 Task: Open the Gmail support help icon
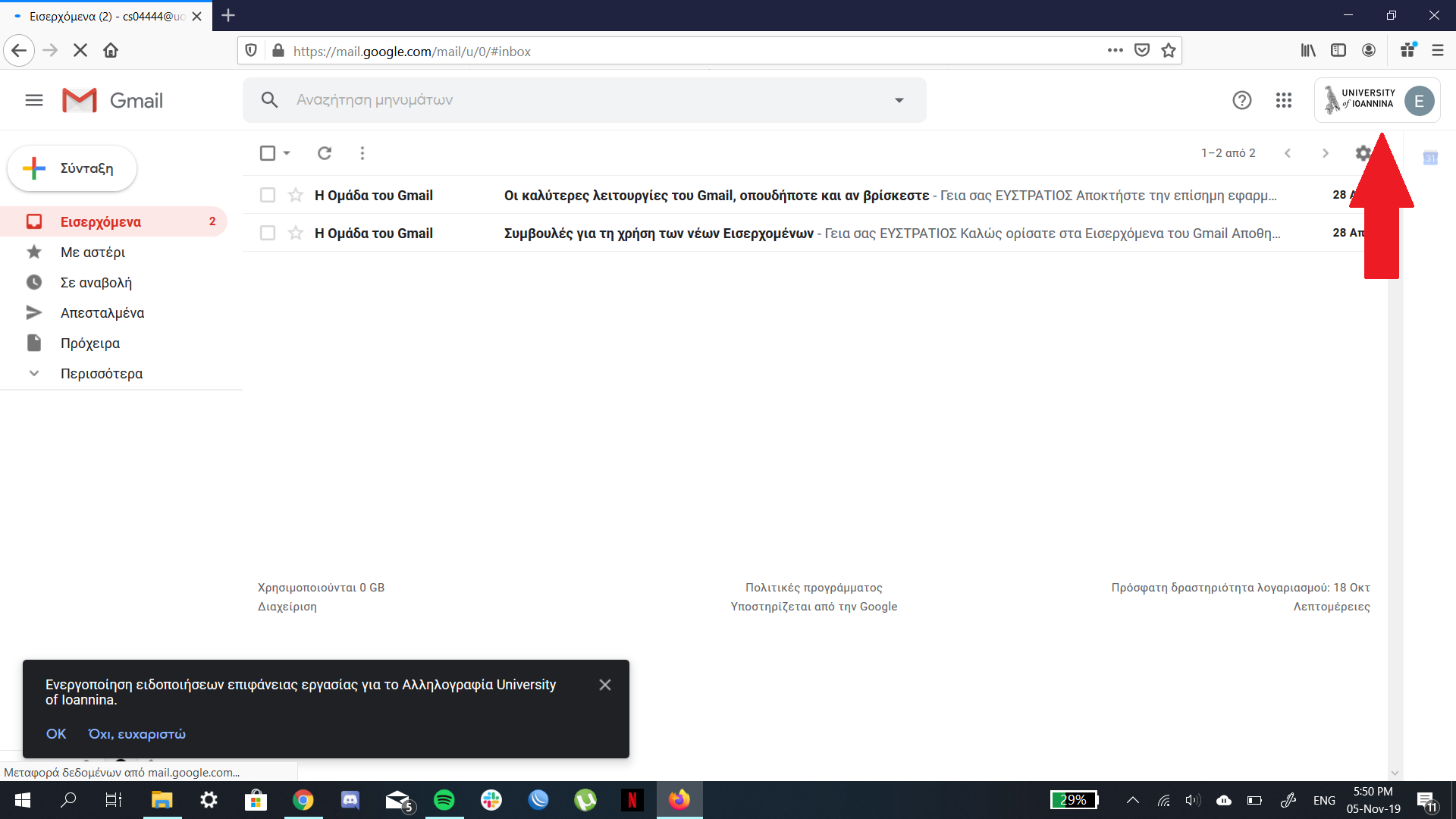(1241, 100)
